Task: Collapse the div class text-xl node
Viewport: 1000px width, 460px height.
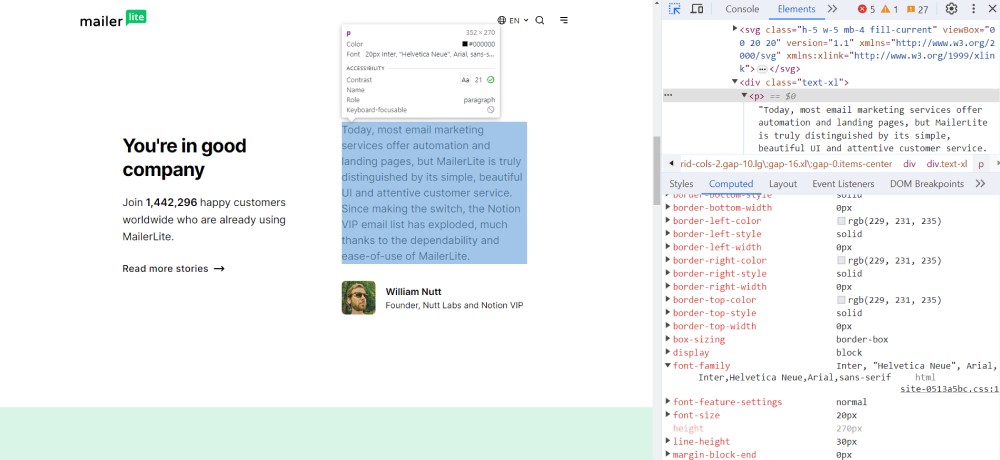Action: 735,82
